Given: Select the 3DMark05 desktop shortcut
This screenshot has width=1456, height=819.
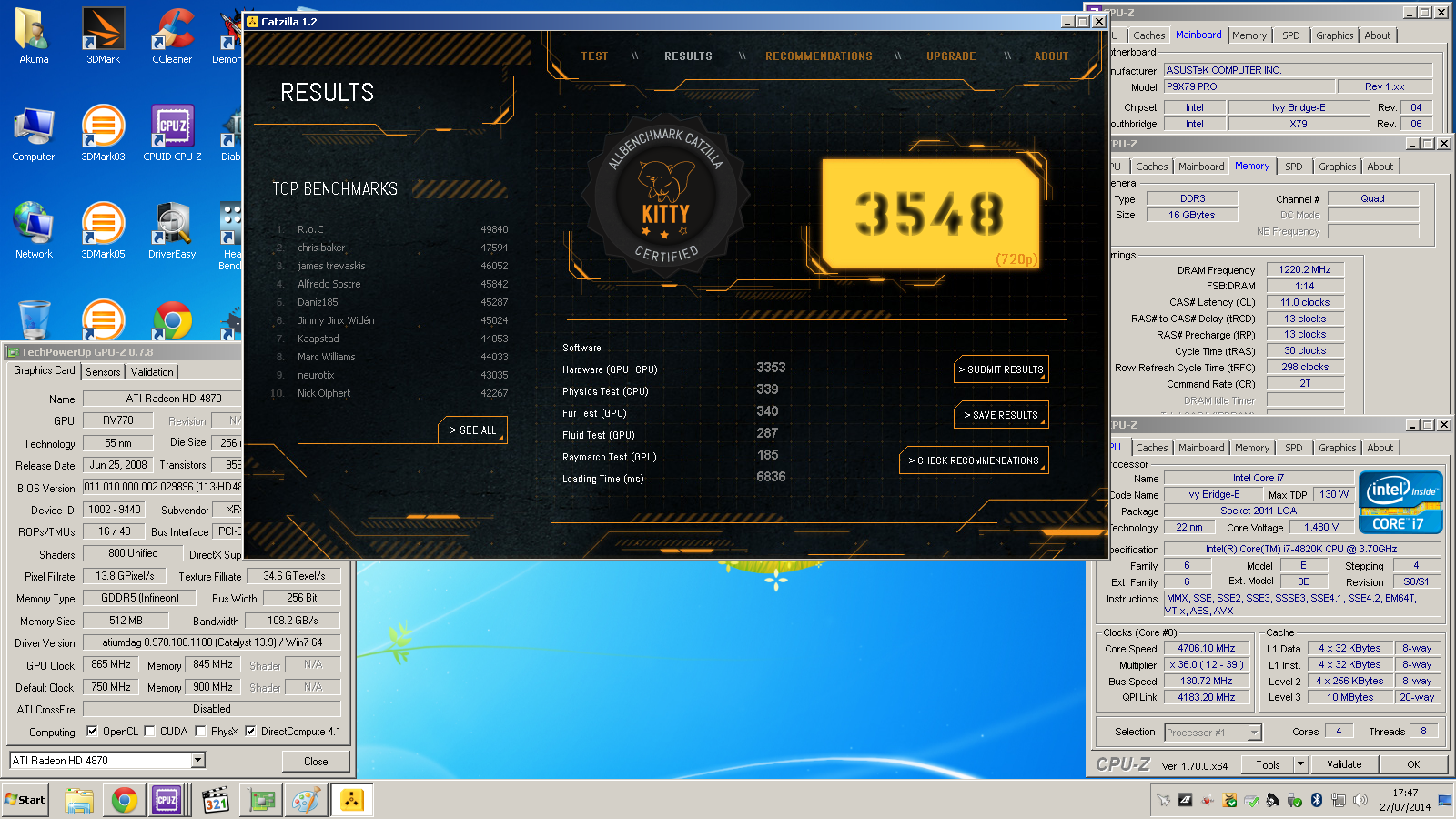Looking at the screenshot, I should (x=103, y=231).
